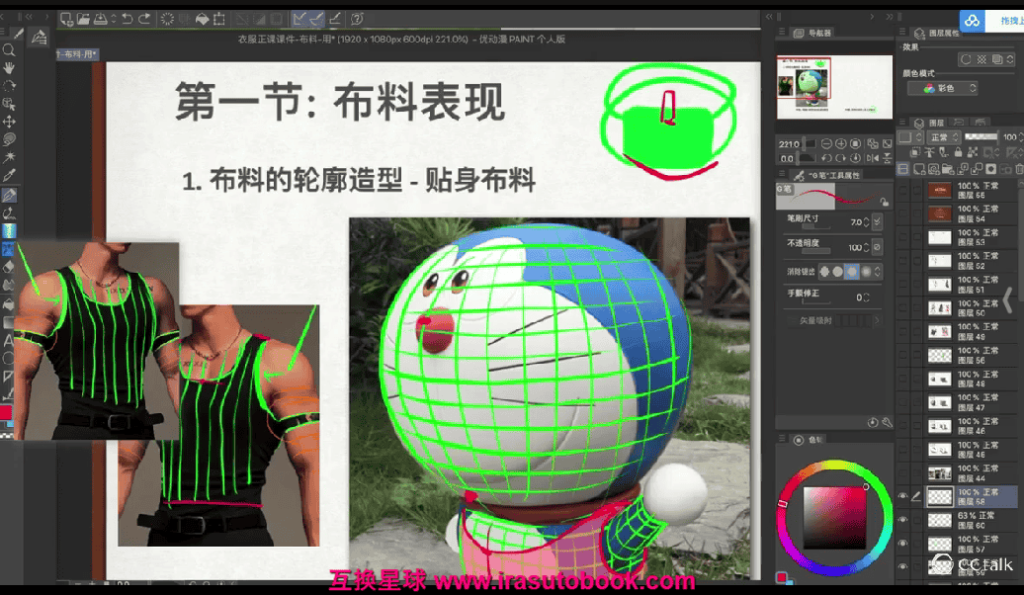Image resolution: width=1024 pixels, height=595 pixels.
Task: Expand the 矢量吸附 settings arrow
Action: [x=877, y=321]
